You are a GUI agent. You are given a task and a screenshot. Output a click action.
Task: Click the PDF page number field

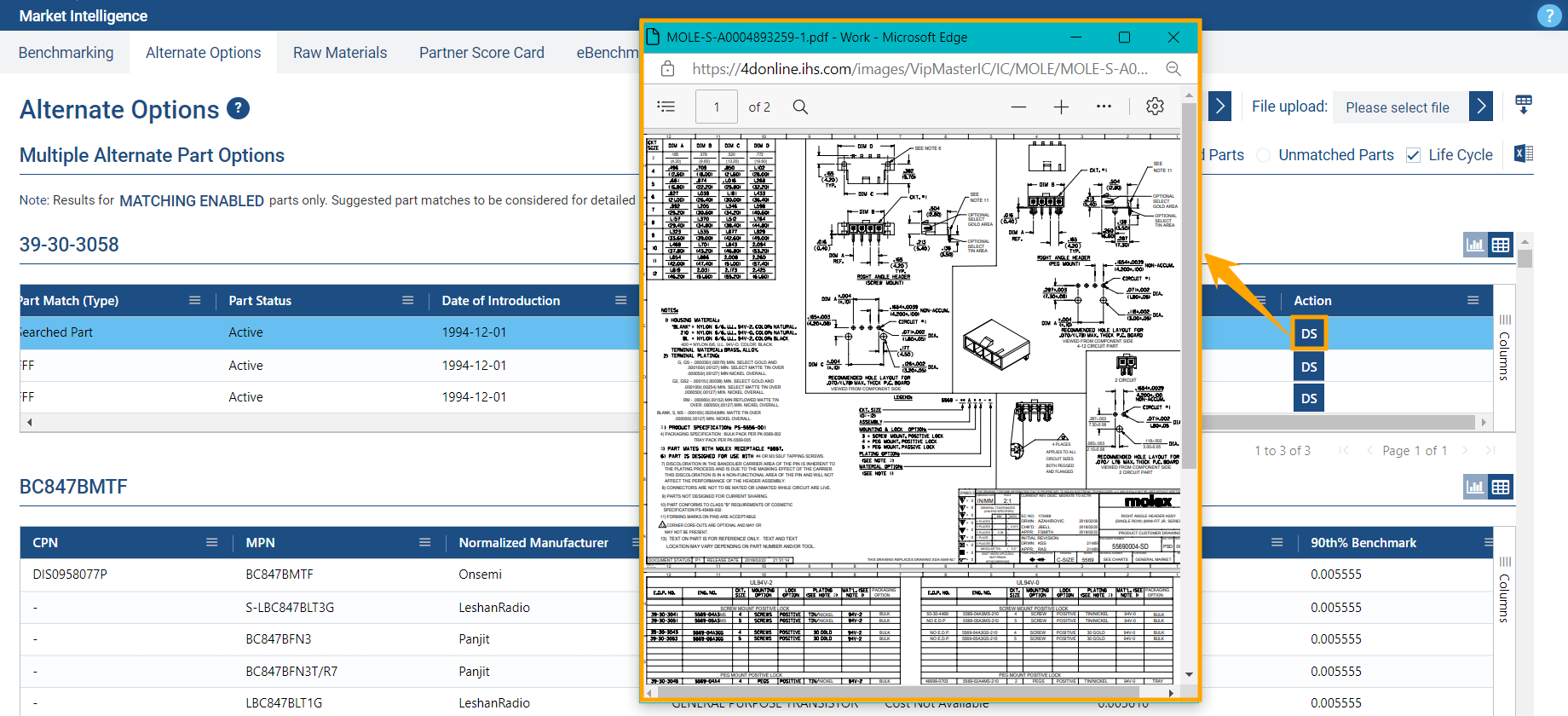click(x=717, y=107)
